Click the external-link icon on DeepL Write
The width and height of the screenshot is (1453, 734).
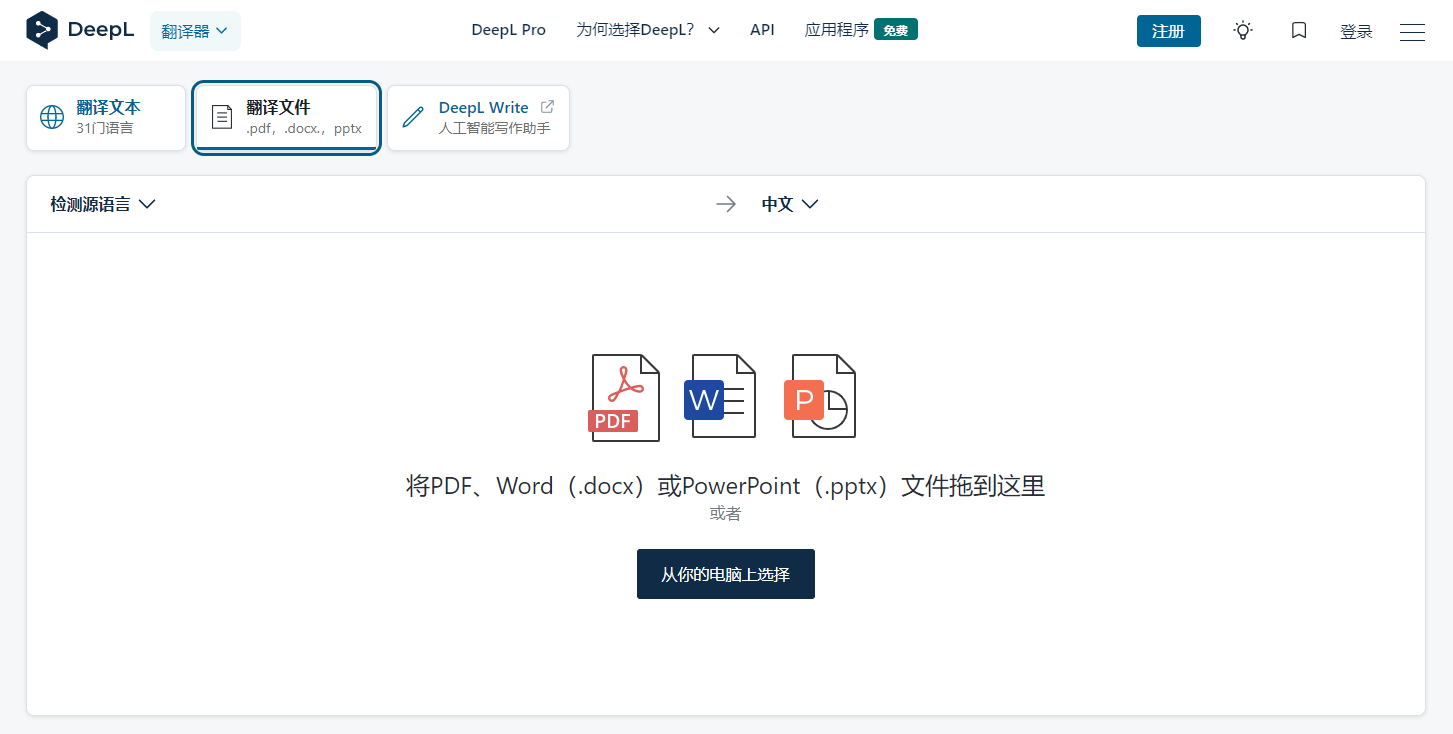click(x=547, y=107)
